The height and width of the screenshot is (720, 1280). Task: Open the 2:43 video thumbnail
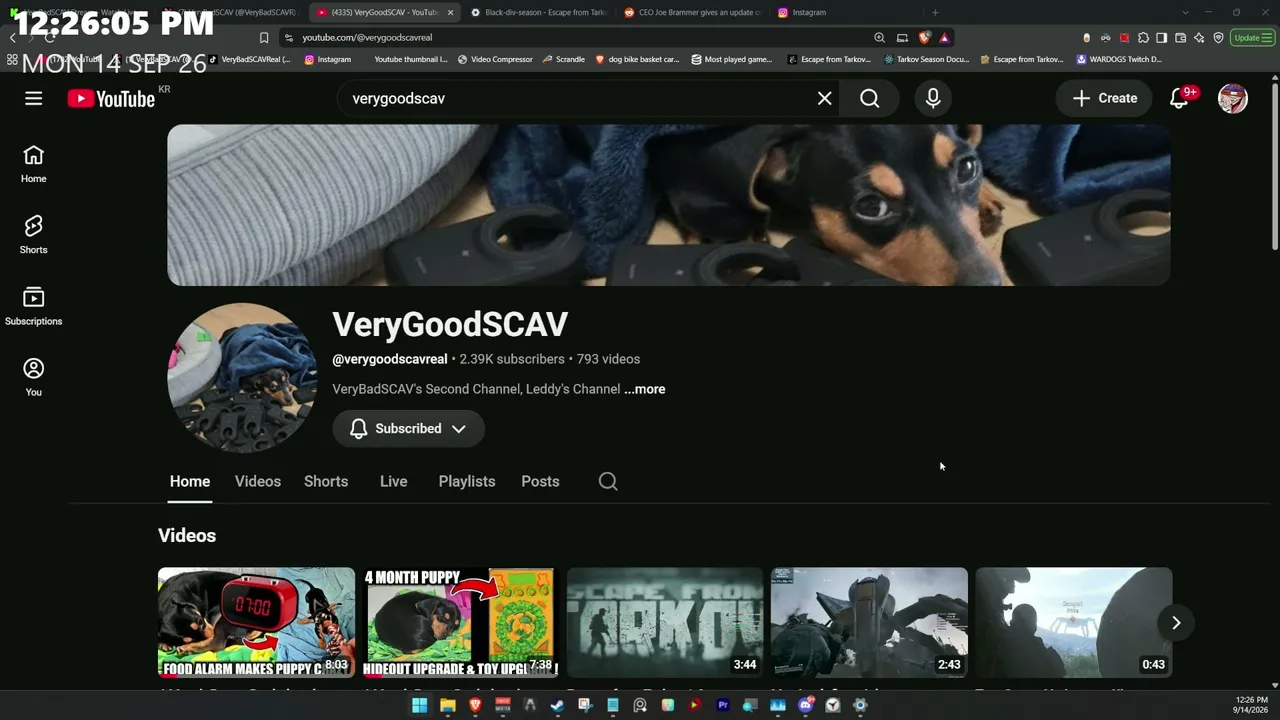[869, 622]
